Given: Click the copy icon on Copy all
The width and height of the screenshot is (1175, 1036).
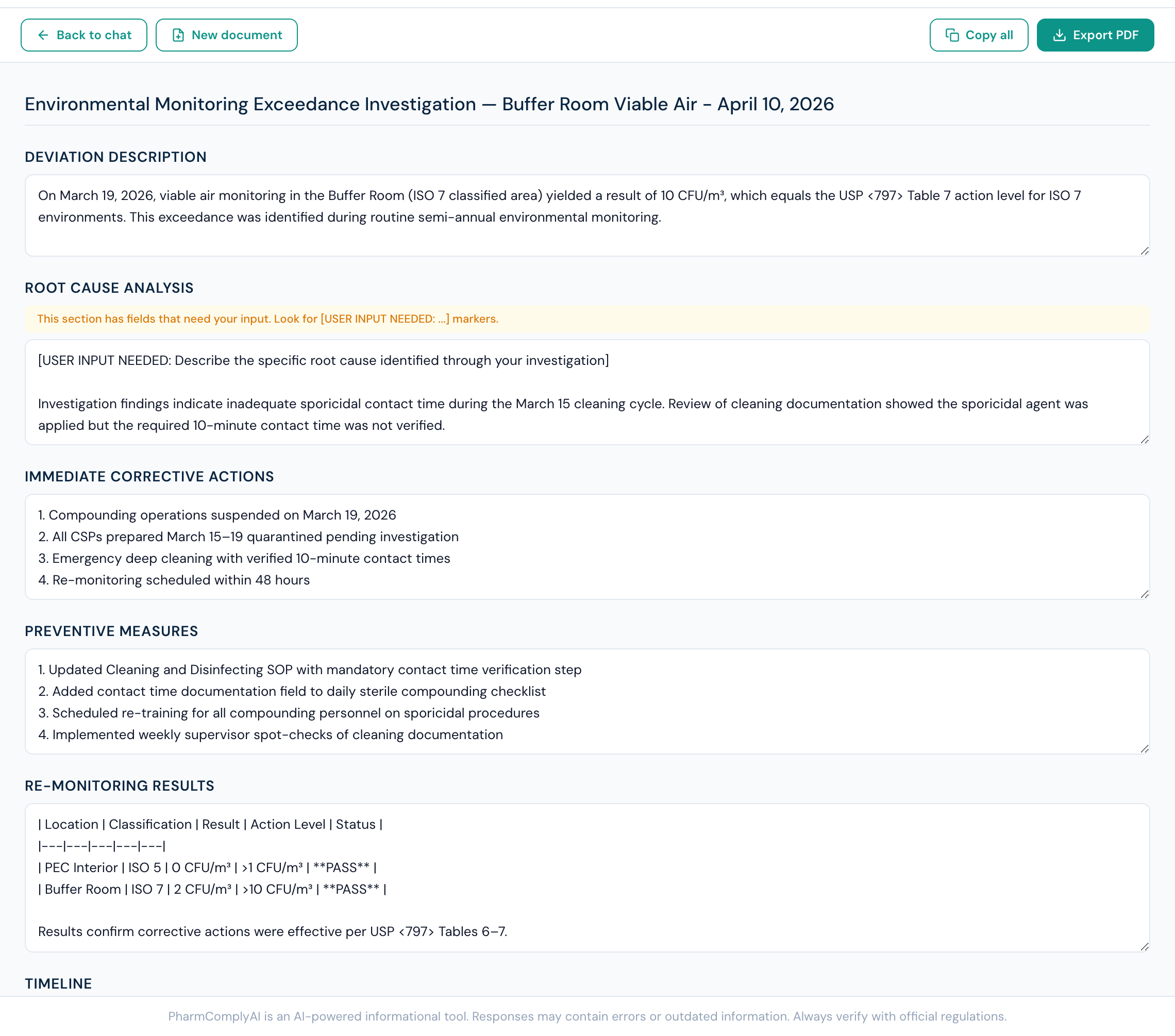Looking at the screenshot, I should pyautogui.click(x=953, y=35).
